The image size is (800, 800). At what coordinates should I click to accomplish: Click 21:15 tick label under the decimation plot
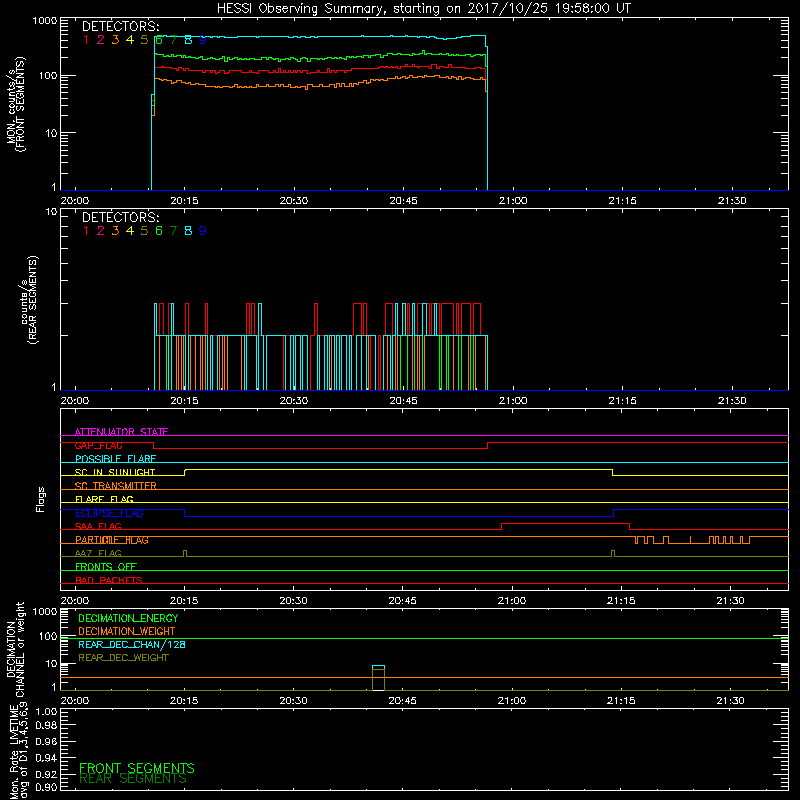point(621,701)
